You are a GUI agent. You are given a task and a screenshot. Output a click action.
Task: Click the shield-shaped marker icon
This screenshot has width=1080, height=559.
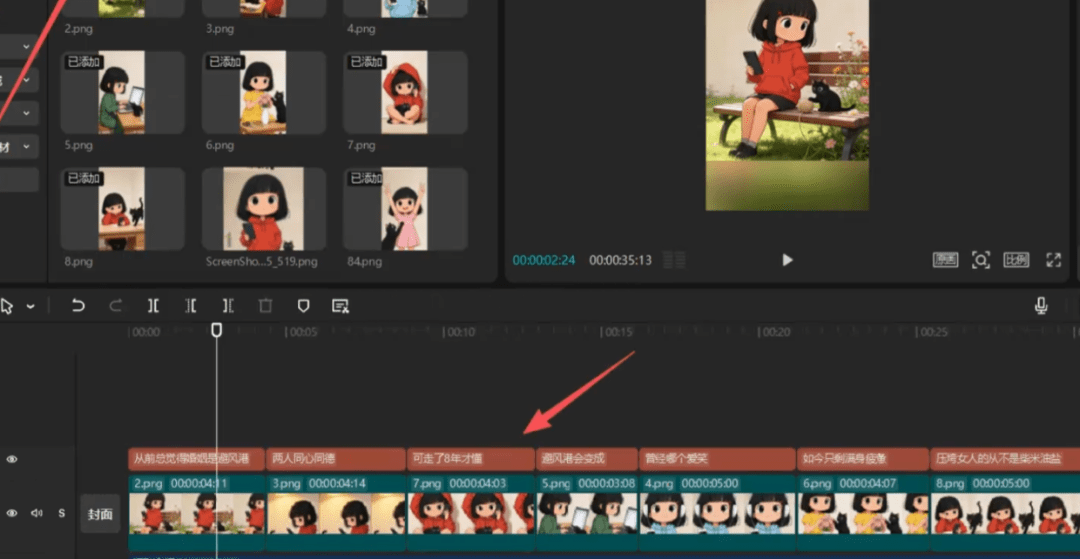click(x=303, y=306)
